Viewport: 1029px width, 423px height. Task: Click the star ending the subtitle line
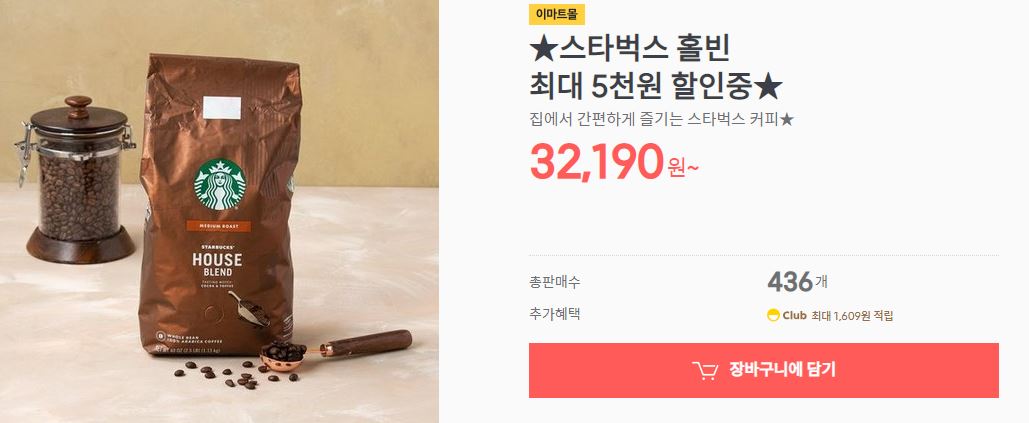pyautogui.click(x=787, y=119)
